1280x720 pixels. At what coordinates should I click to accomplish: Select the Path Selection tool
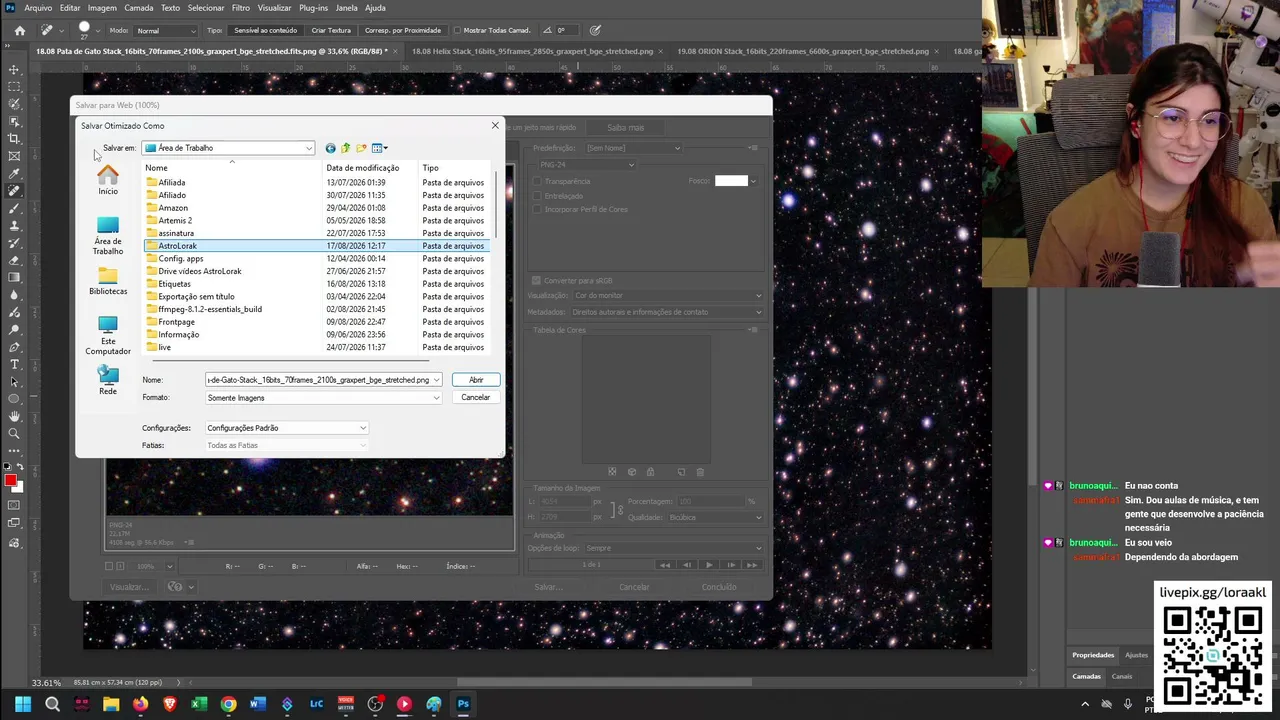click(x=14, y=381)
